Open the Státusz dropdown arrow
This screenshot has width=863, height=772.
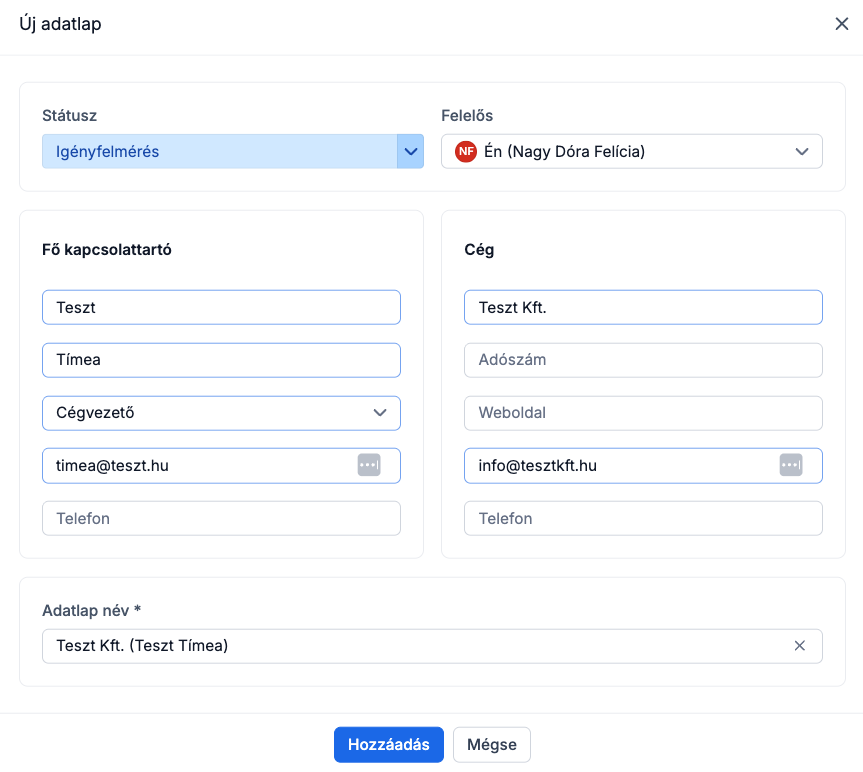point(410,152)
